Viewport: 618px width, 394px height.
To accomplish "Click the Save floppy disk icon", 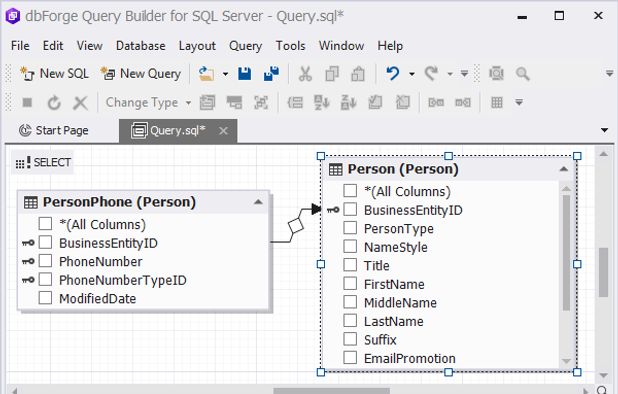I will click(x=244, y=74).
